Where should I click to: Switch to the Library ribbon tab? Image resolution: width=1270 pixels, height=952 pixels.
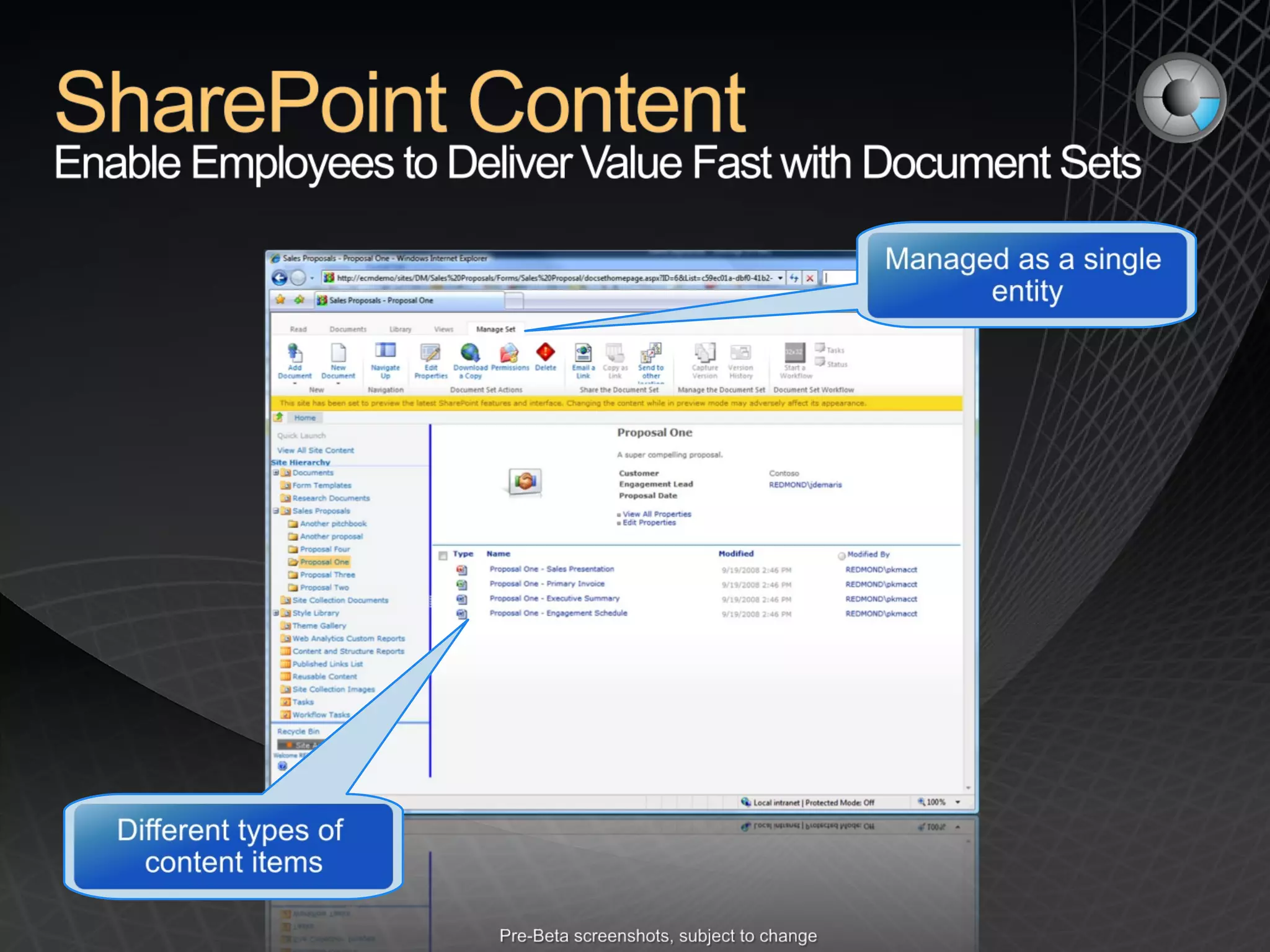[x=400, y=330]
